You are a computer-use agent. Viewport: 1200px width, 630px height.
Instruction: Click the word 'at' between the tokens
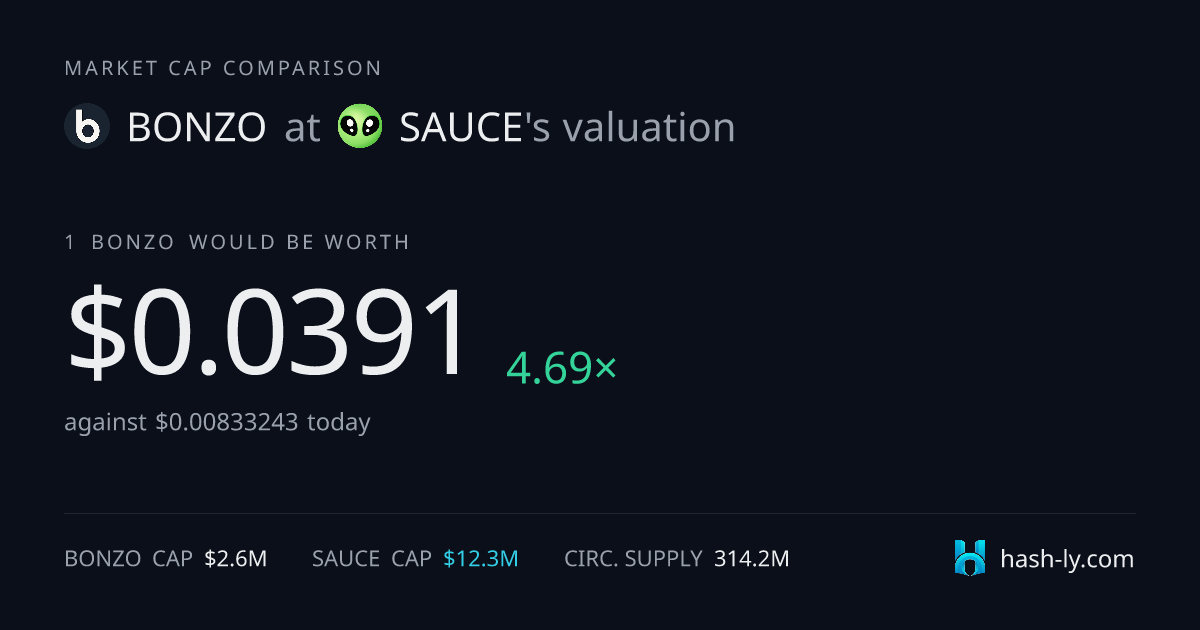(x=302, y=128)
